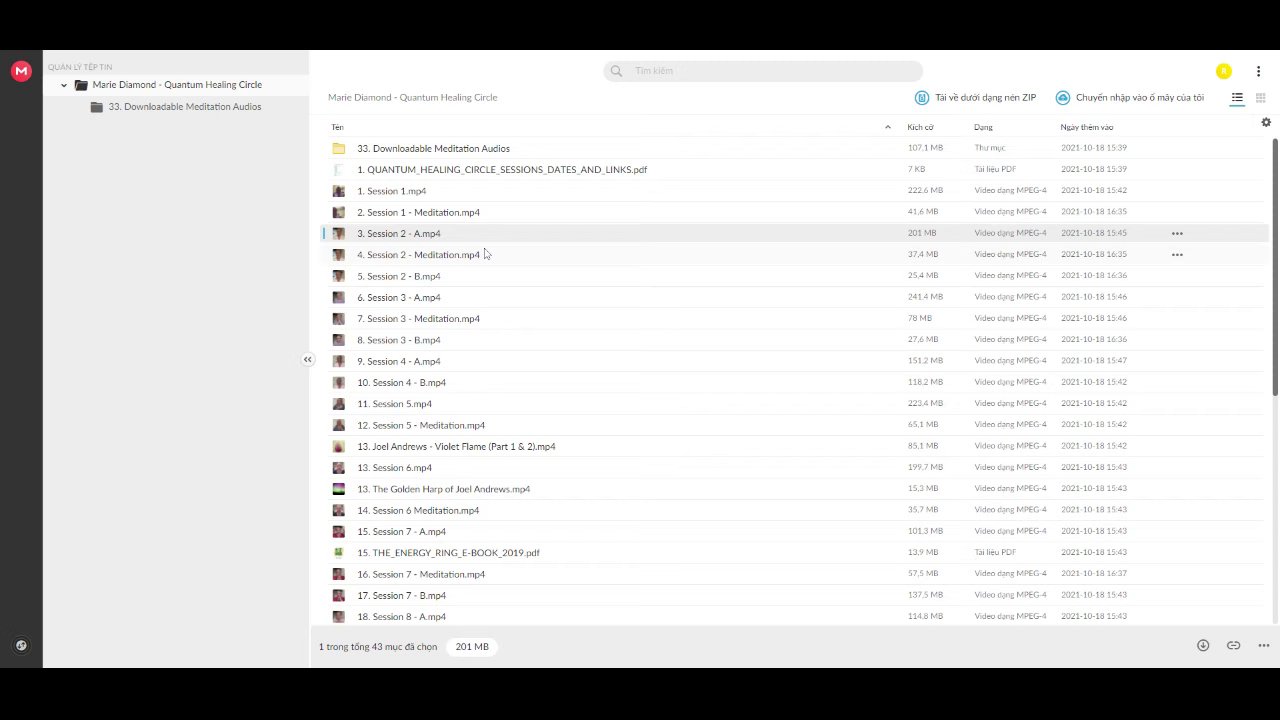Sort by the Dạng column header
Screen dimensions: 1280x720
coord(983,128)
